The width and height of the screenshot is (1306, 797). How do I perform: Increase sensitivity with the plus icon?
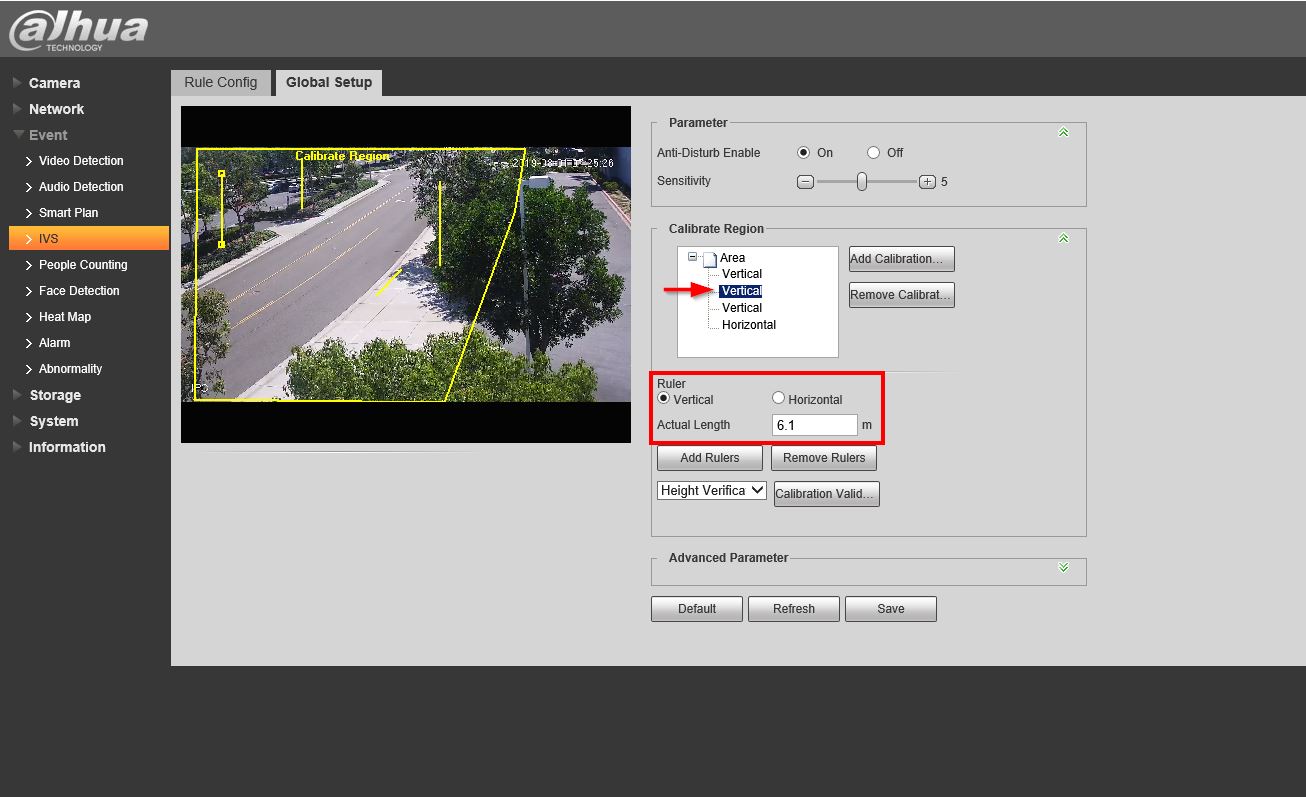(927, 182)
